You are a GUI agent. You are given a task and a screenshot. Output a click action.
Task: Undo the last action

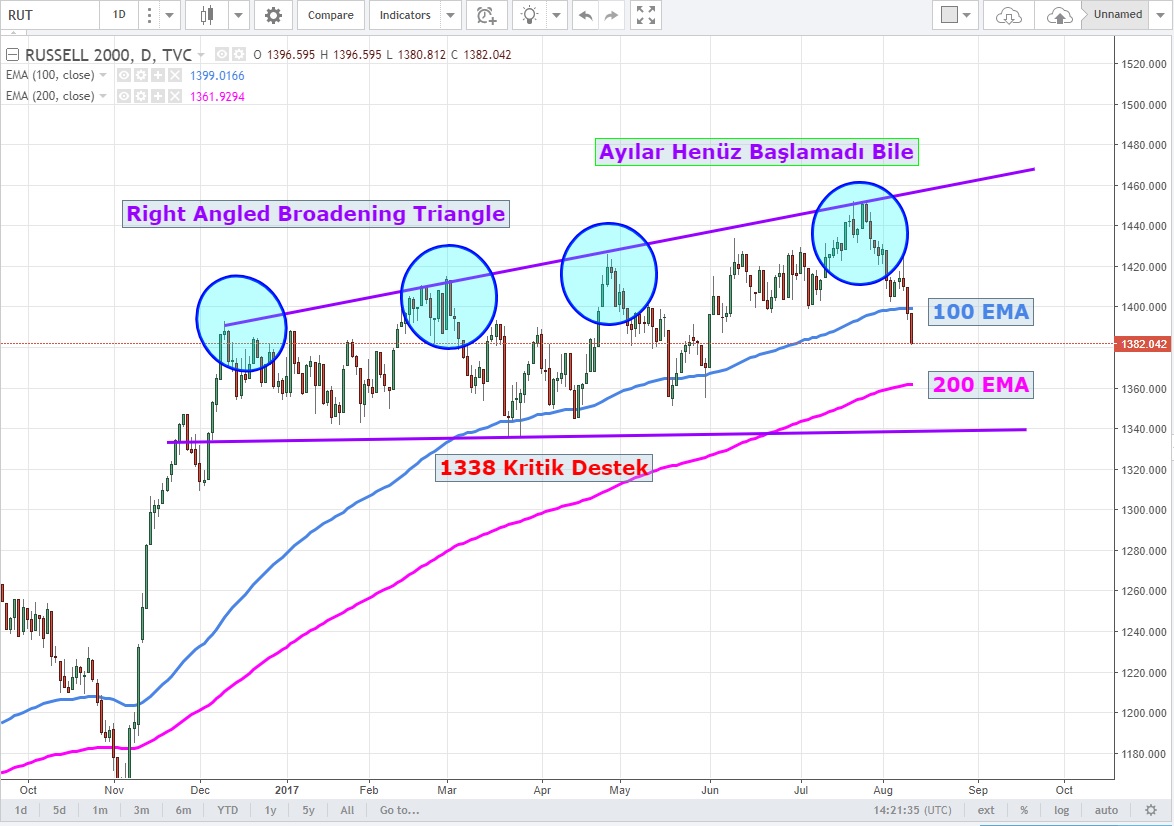point(586,15)
